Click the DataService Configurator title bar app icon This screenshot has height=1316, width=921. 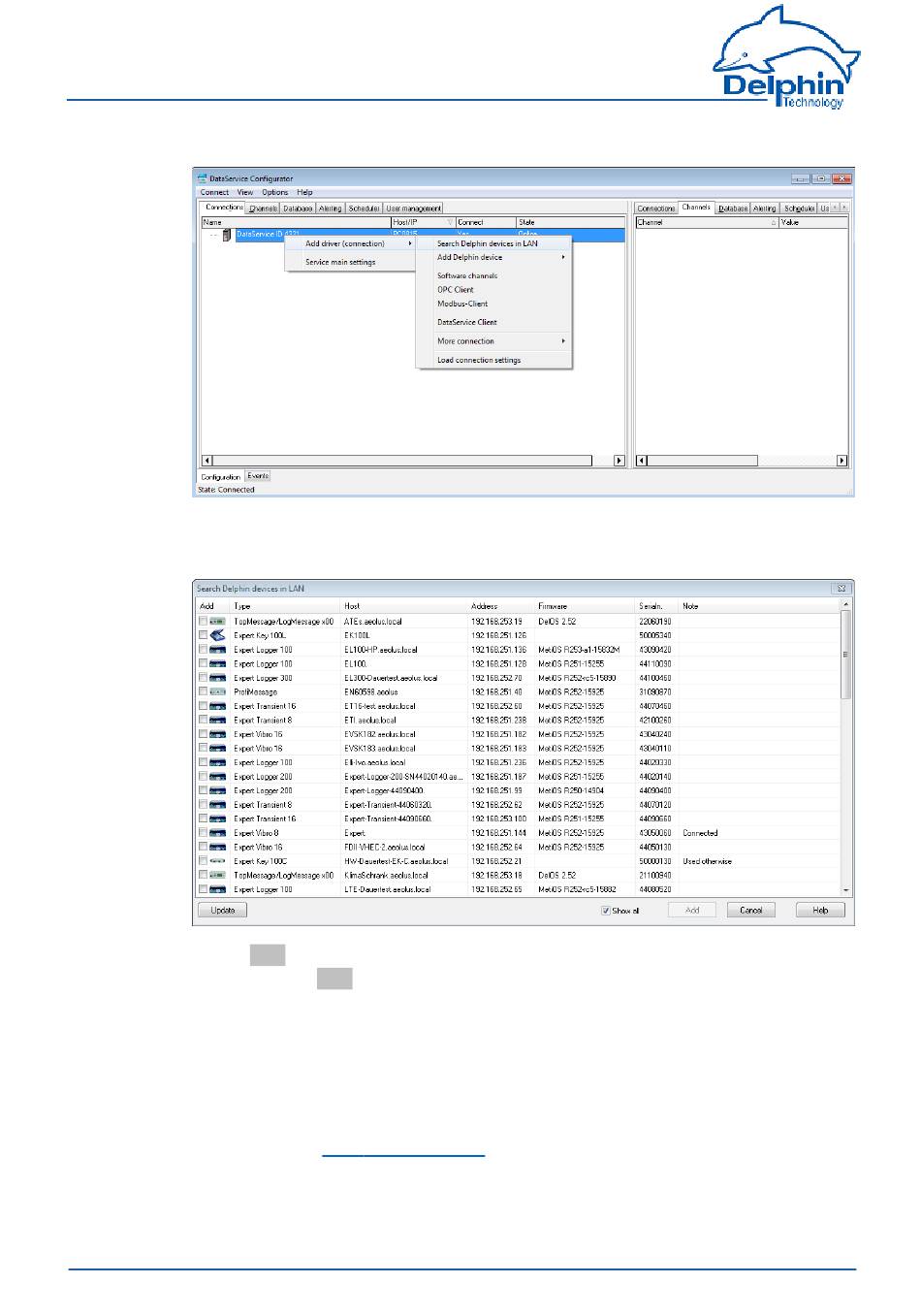tap(203, 178)
